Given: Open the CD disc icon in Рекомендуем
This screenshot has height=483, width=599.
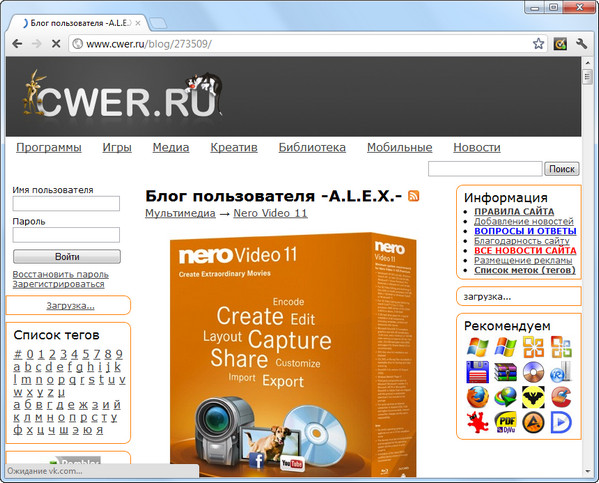Looking at the screenshot, I should [x=533, y=372].
